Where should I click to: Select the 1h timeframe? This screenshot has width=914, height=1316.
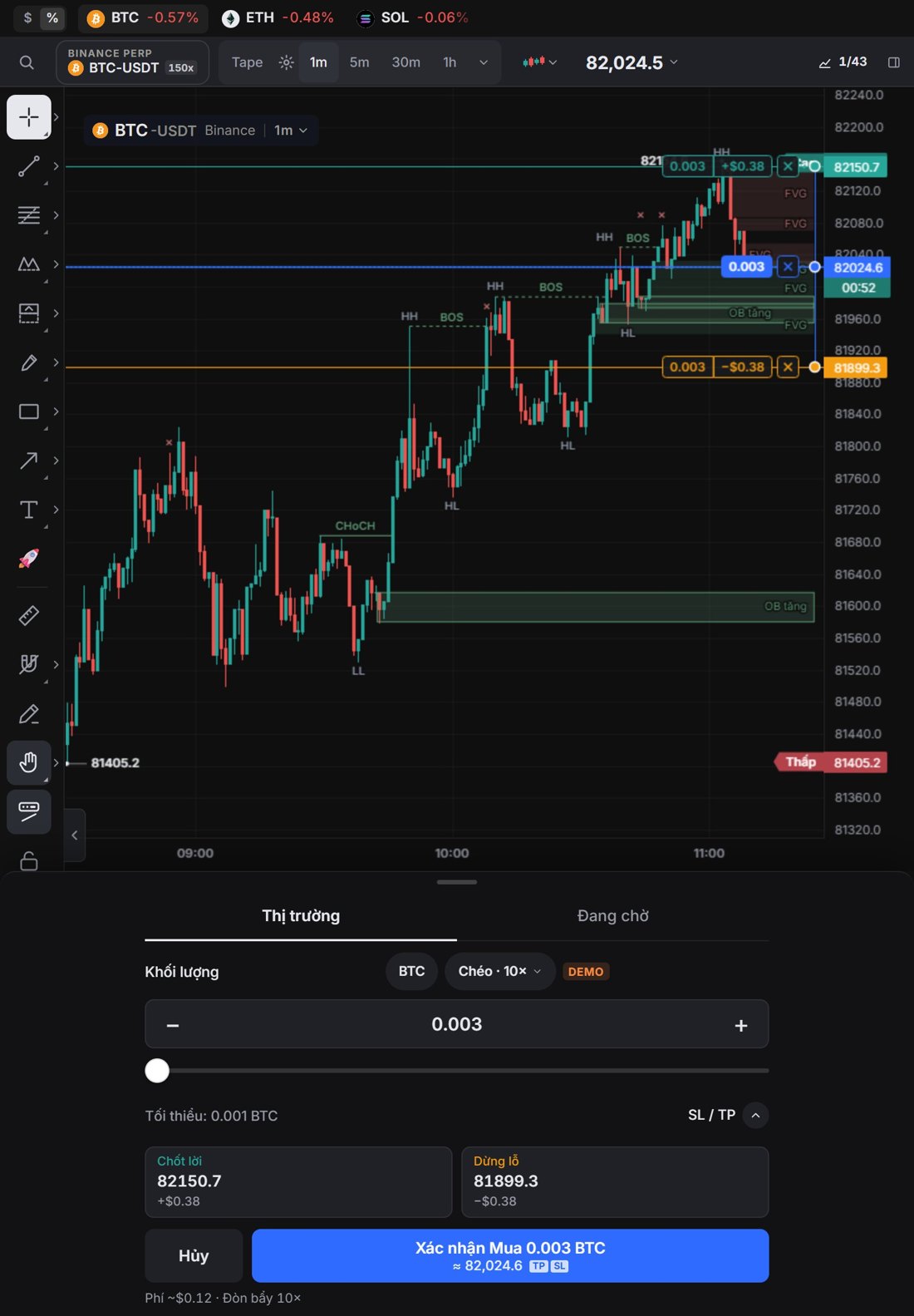450,62
